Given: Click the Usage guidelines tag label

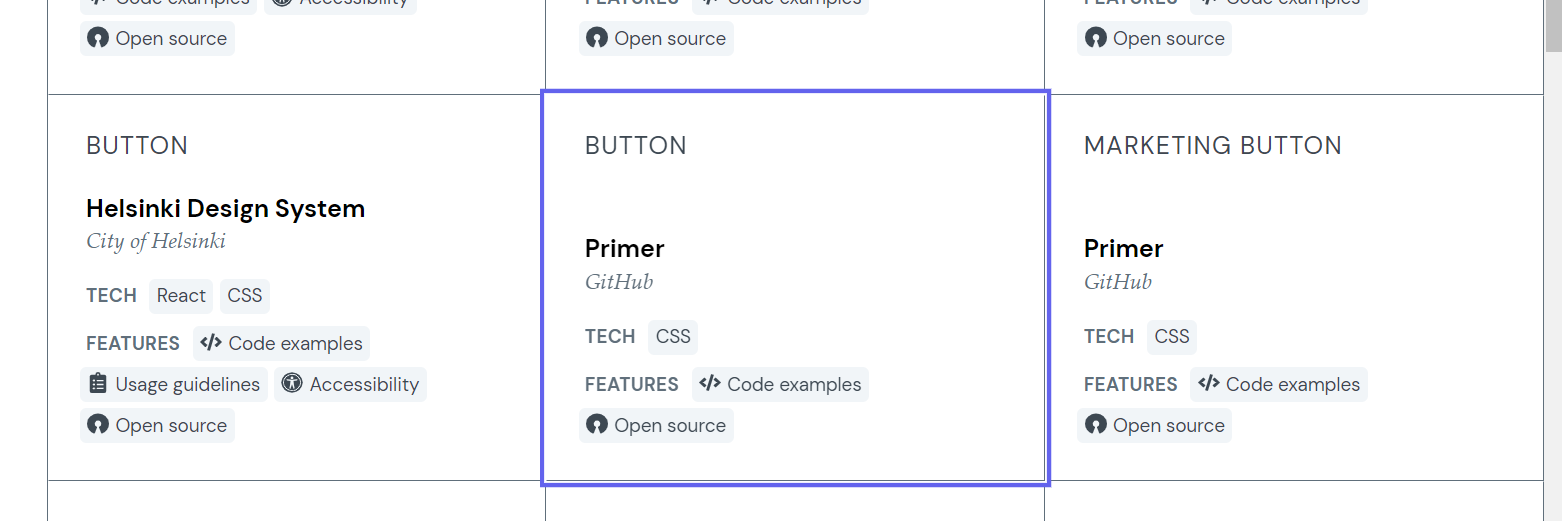Looking at the screenshot, I should click(x=187, y=384).
